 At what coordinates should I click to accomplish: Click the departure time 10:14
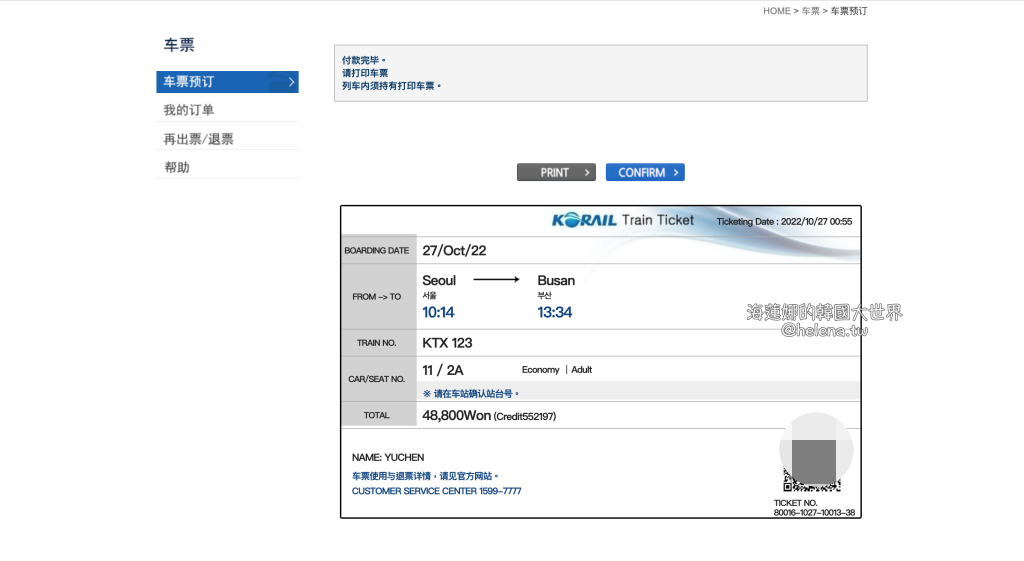(x=438, y=312)
